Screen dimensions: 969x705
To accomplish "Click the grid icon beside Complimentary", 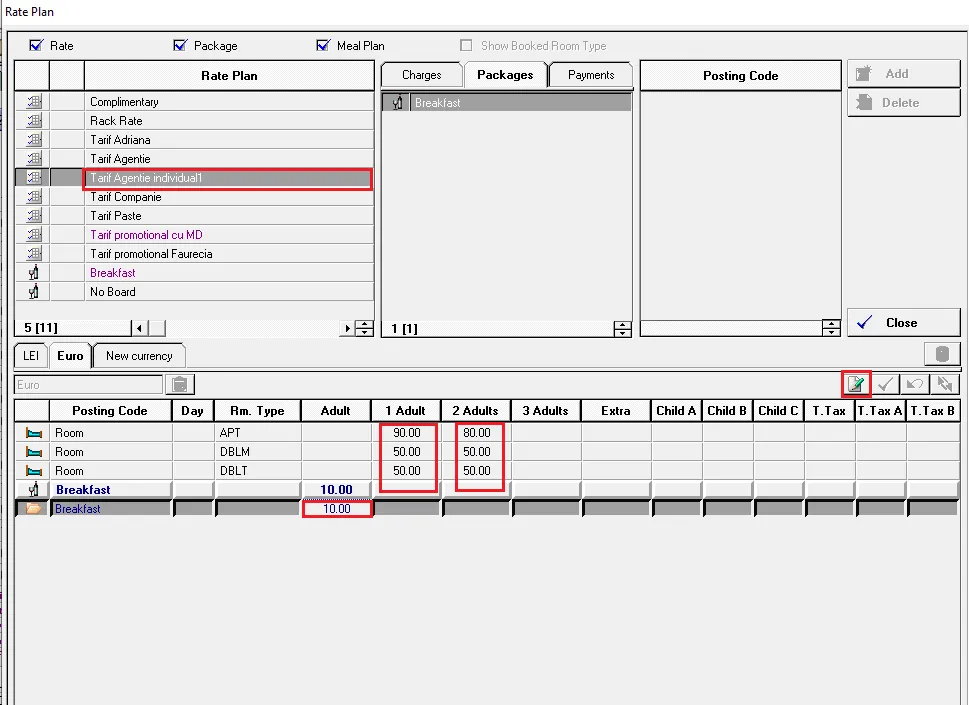I will point(34,102).
